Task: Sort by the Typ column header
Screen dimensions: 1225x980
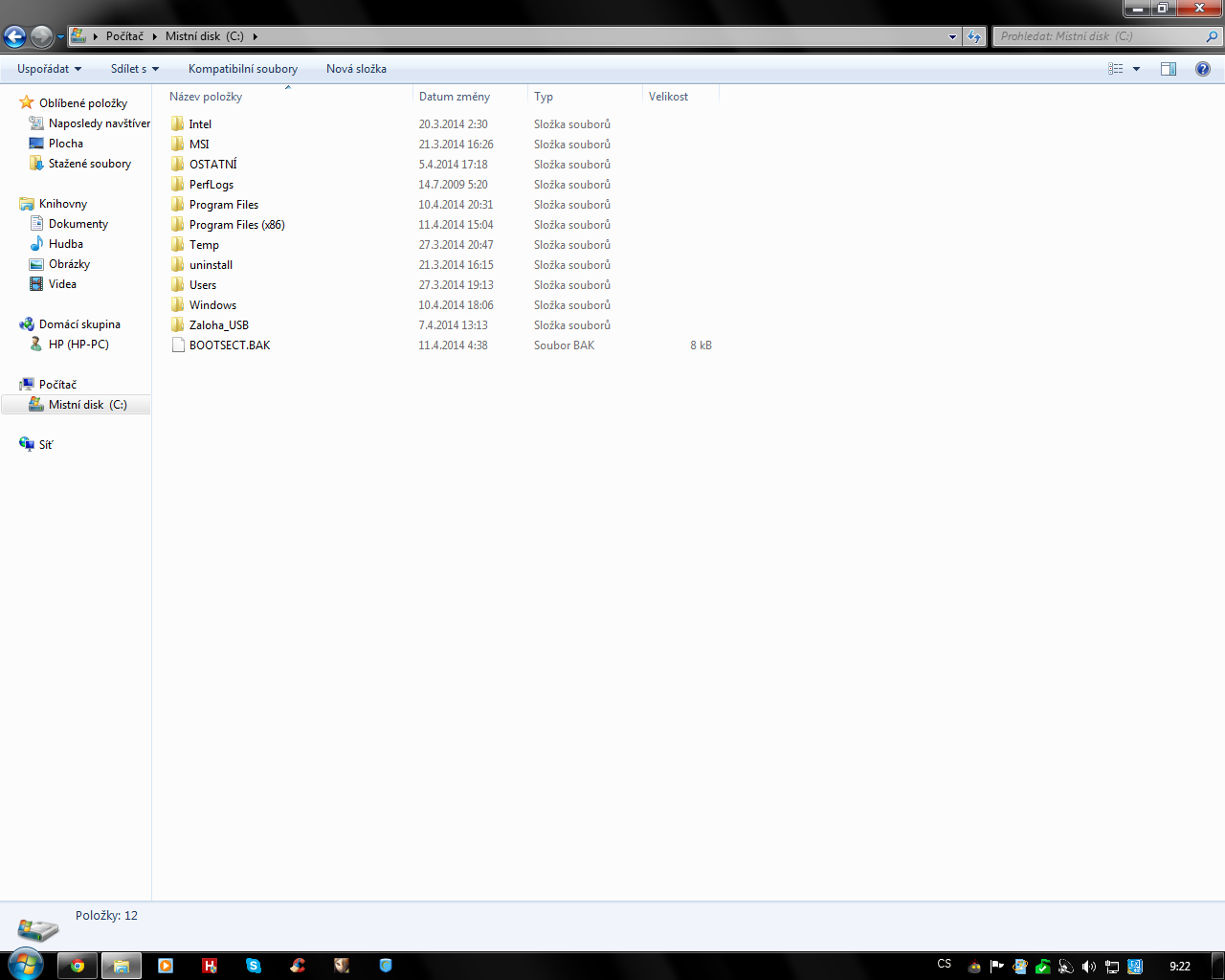Action: click(585, 97)
